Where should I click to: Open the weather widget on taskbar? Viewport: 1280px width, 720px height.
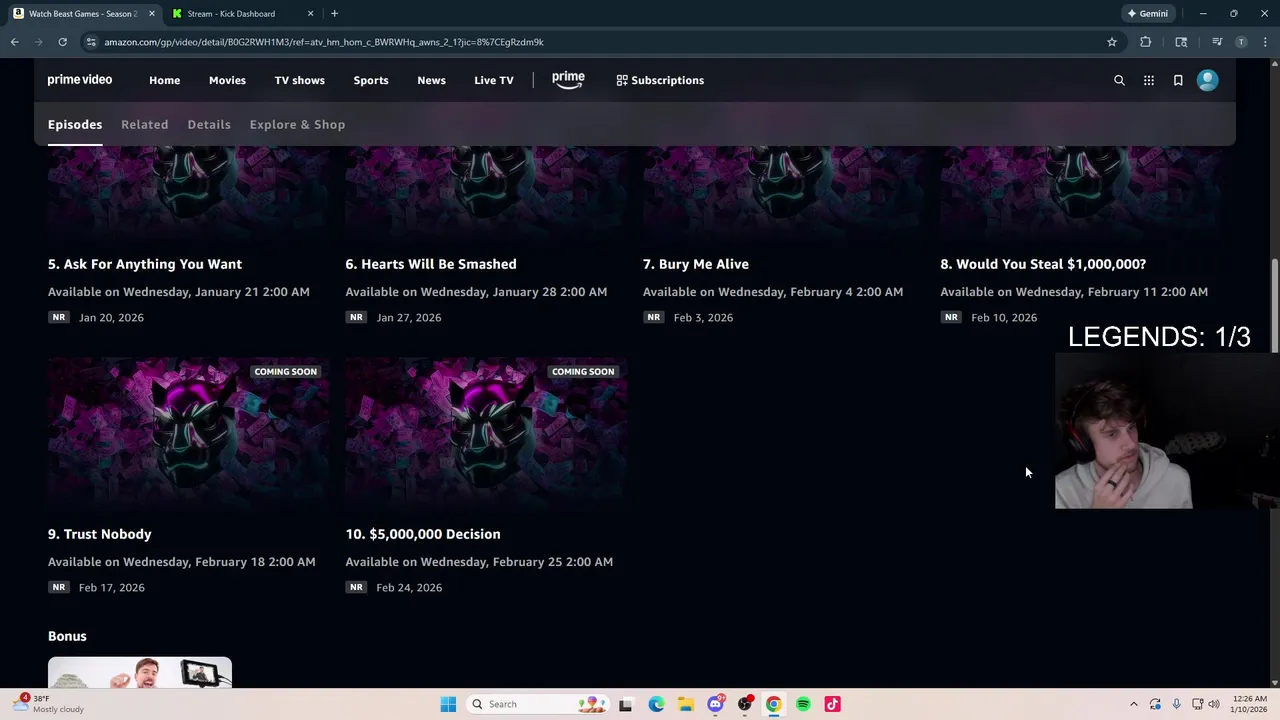[x=48, y=704]
